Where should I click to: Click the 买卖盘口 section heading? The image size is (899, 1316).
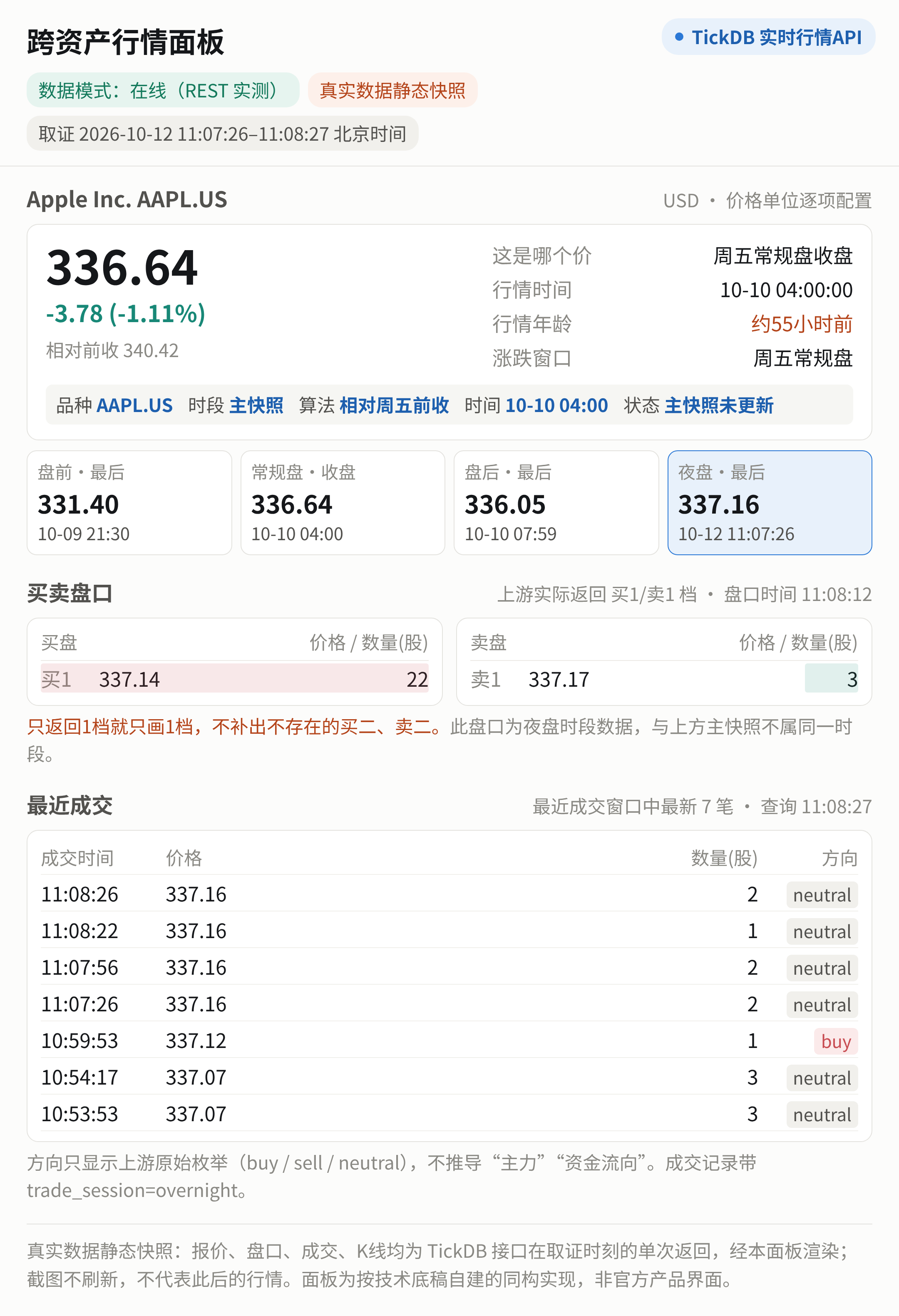point(70,593)
